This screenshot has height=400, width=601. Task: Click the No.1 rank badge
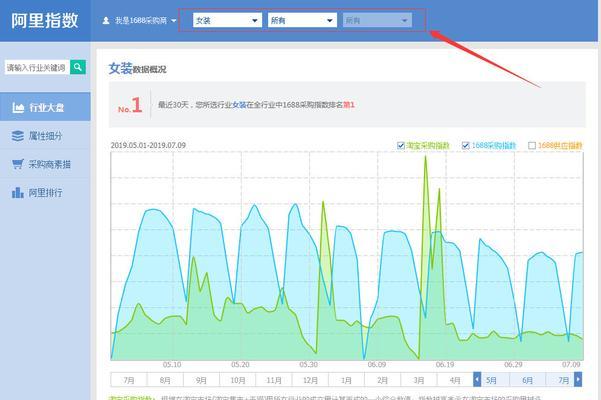[x=130, y=105]
